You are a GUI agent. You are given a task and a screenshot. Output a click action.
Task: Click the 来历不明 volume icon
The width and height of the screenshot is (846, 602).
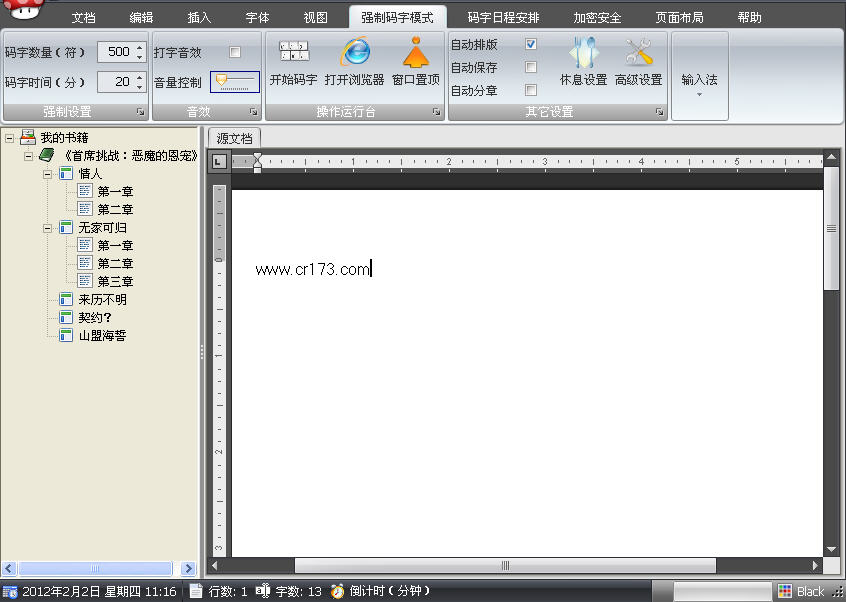click(x=66, y=299)
